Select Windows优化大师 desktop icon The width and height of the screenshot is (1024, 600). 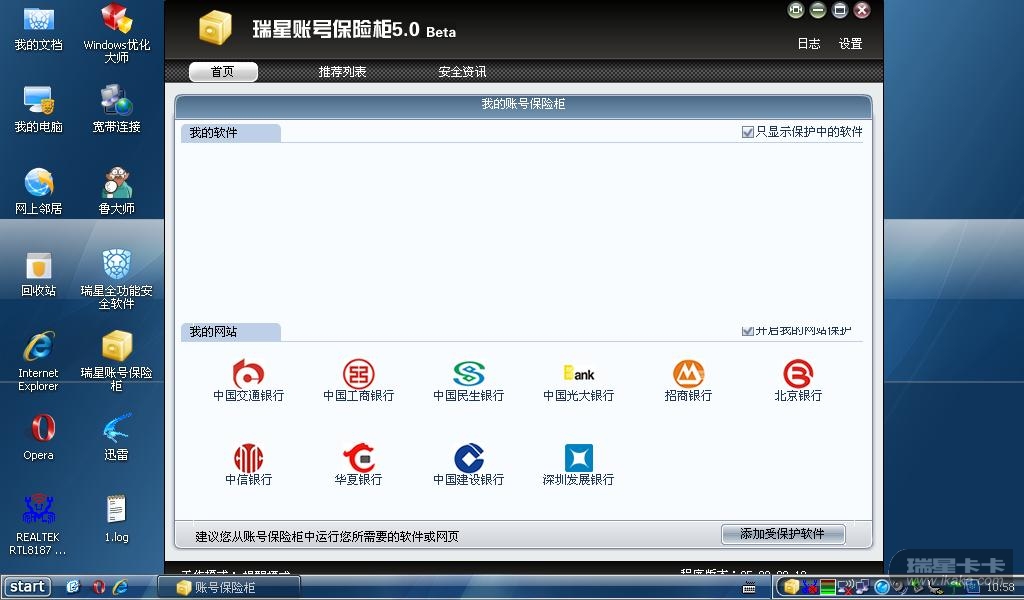pyautogui.click(x=117, y=33)
